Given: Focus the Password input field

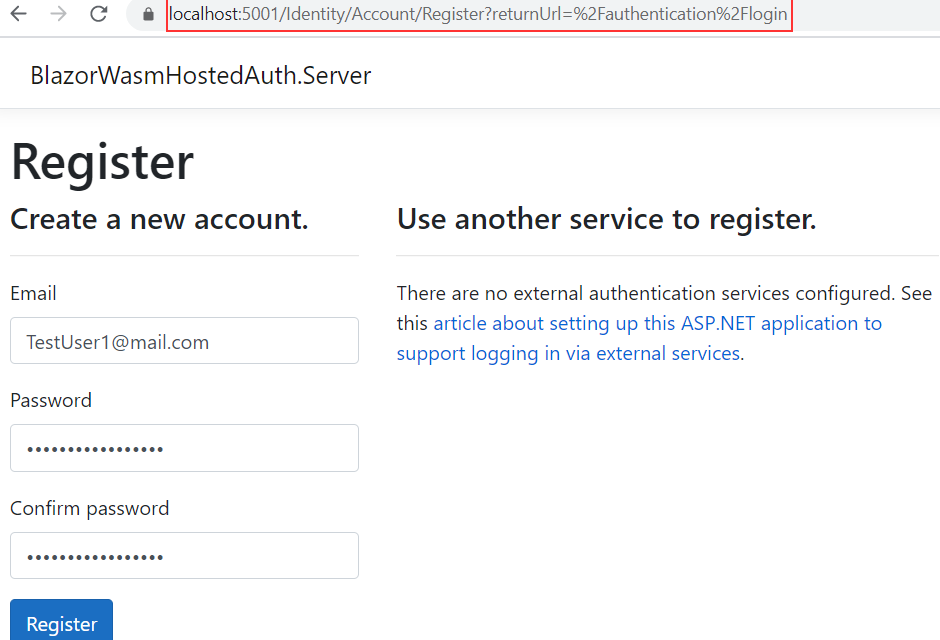Looking at the screenshot, I should (184, 448).
